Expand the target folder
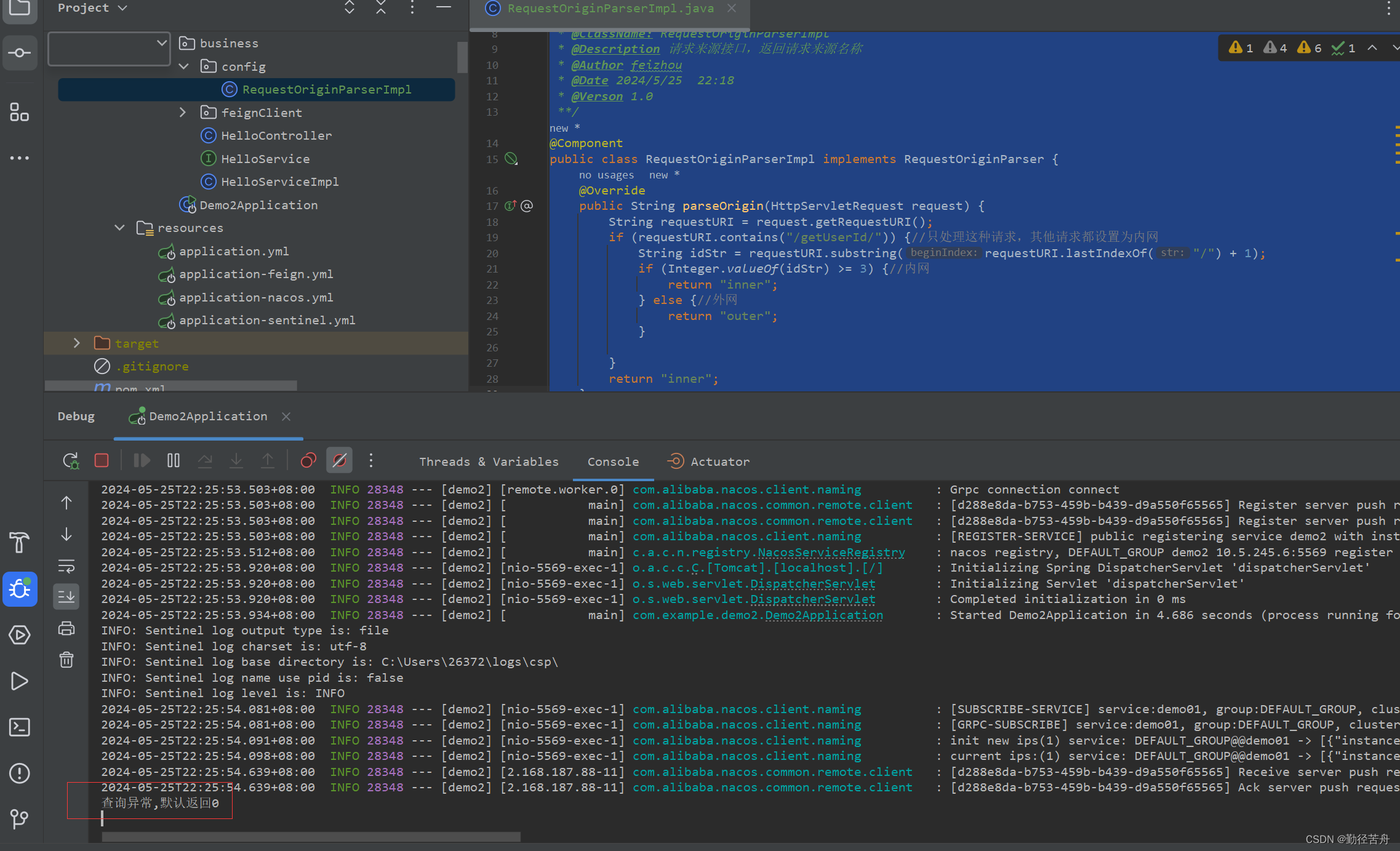This screenshot has height=851, width=1400. click(77, 343)
